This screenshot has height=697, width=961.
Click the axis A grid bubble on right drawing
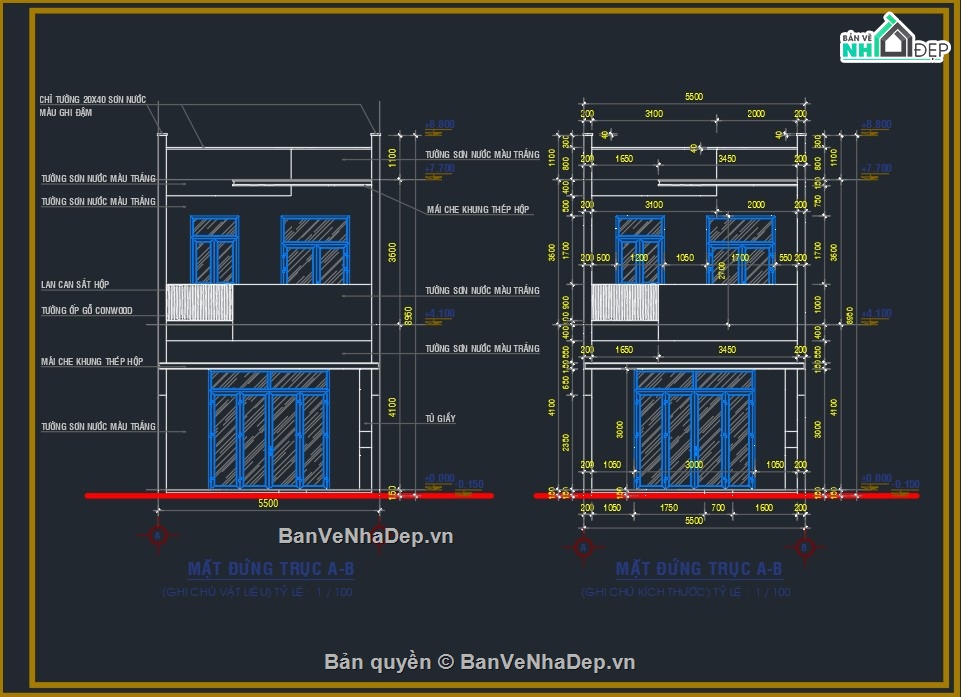pos(583,547)
